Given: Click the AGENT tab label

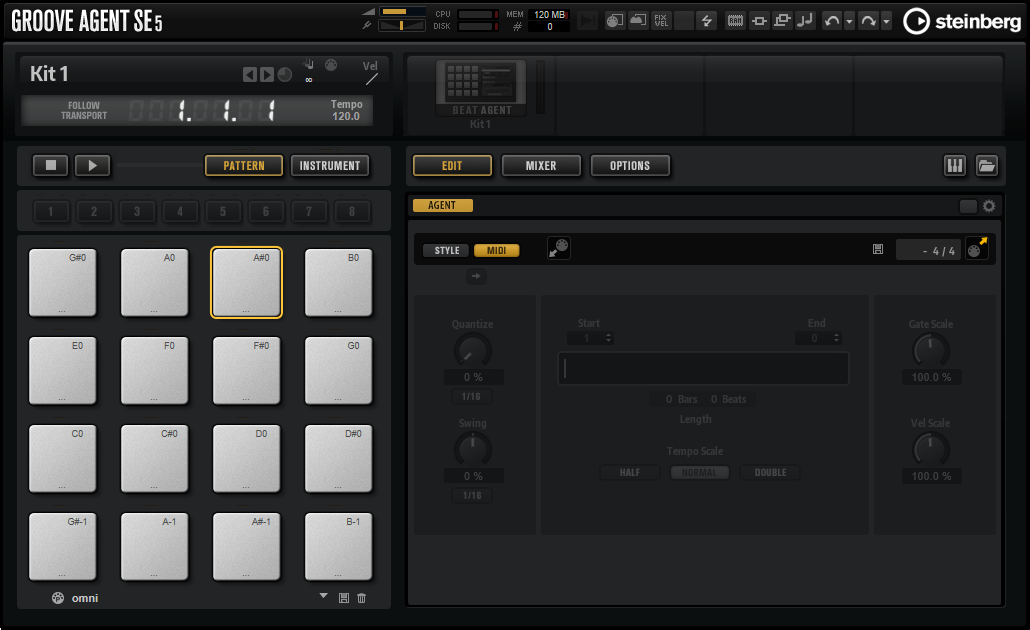Looking at the screenshot, I should [x=442, y=206].
